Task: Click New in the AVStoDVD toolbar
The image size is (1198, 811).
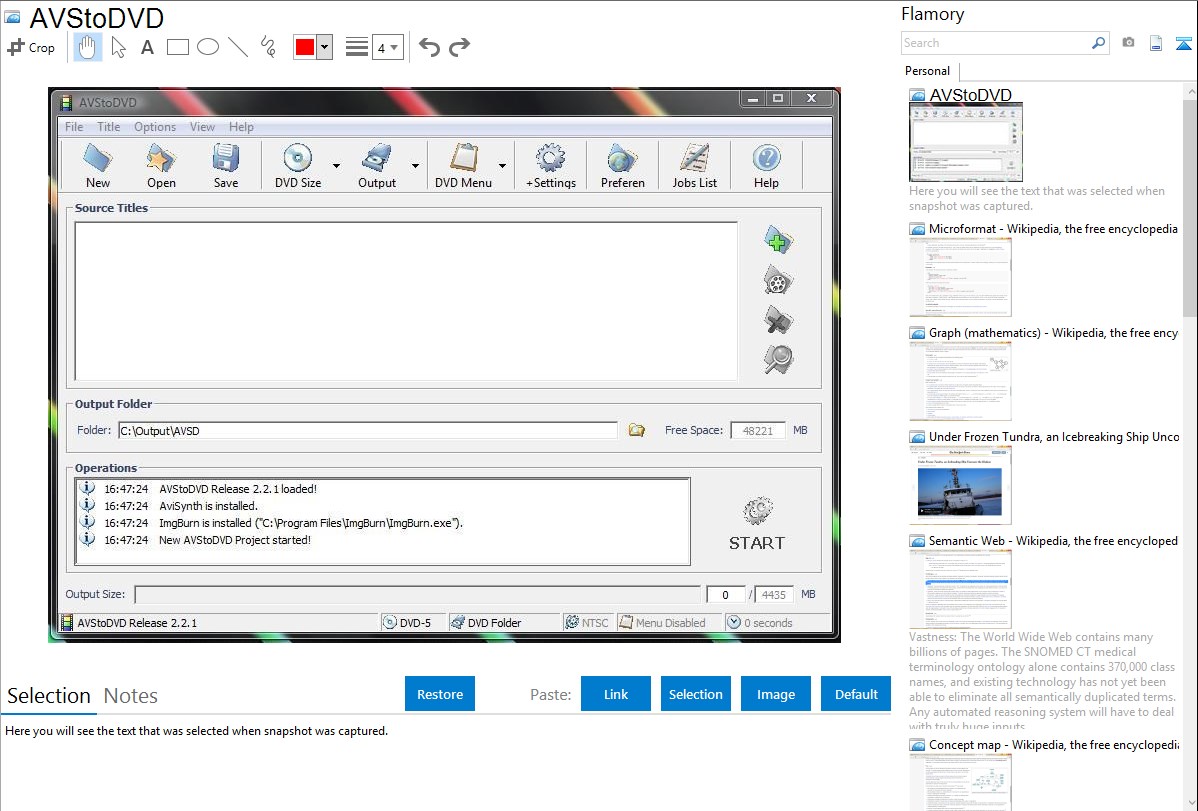Action: (x=98, y=166)
